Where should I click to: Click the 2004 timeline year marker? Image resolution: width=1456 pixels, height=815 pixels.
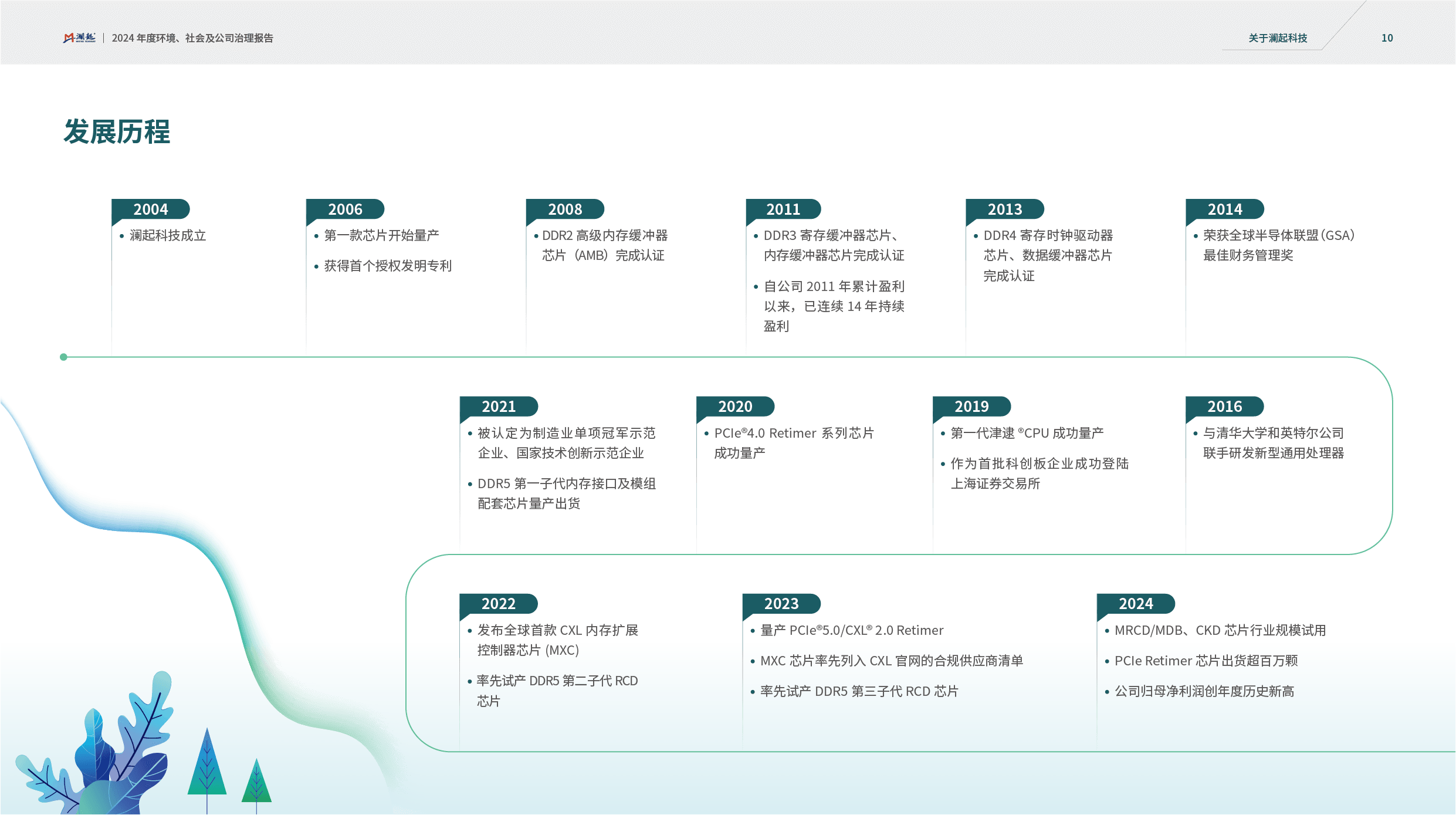(150, 209)
